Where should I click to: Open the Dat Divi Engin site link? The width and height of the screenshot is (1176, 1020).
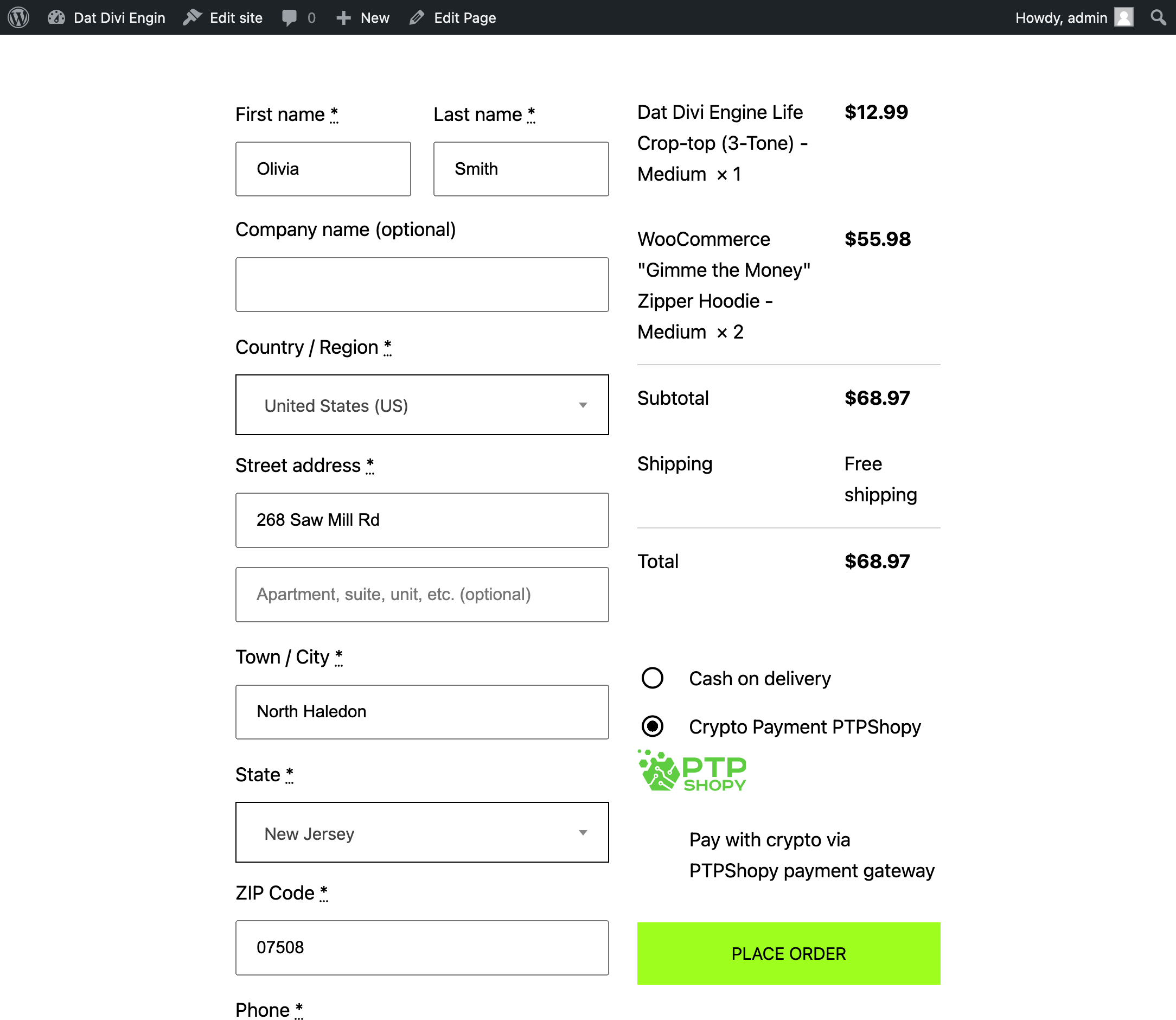click(x=119, y=18)
